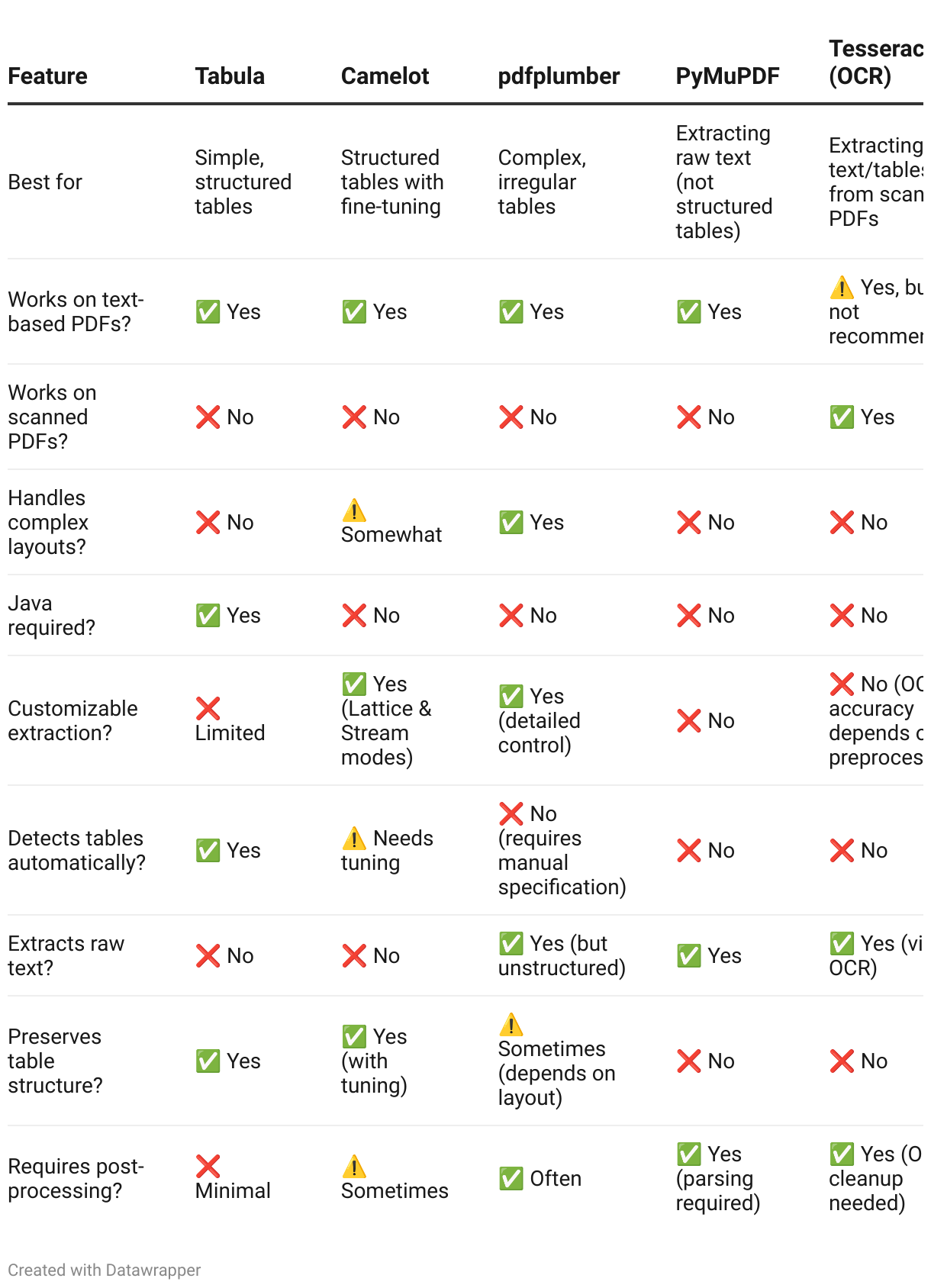The height and width of the screenshot is (1288, 931).
Task: Click the red cross in pdfplumber's requires manual specification cell
Action: click(511, 813)
